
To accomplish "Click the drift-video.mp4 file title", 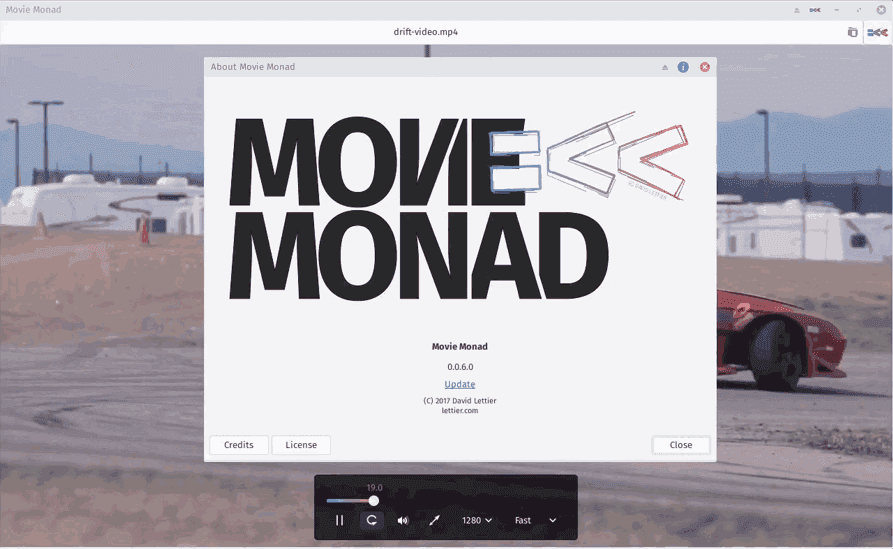I will coord(425,32).
